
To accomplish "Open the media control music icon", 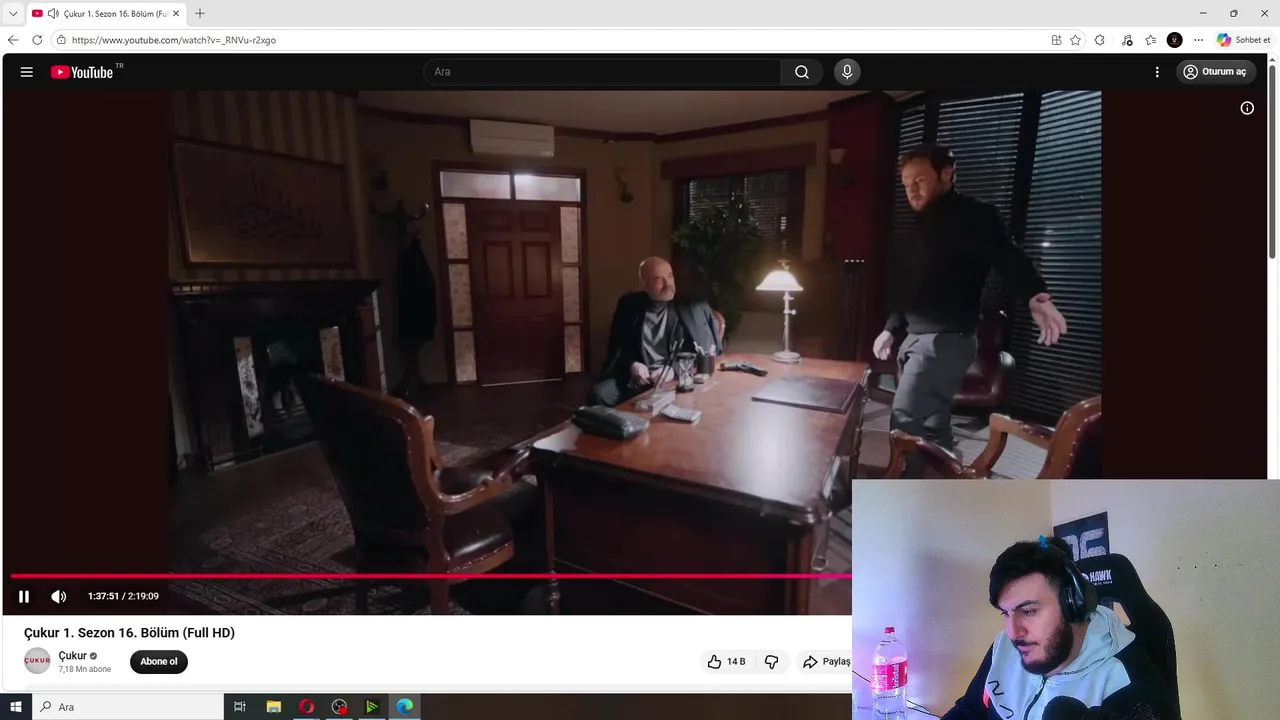I will click(1127, 40).
